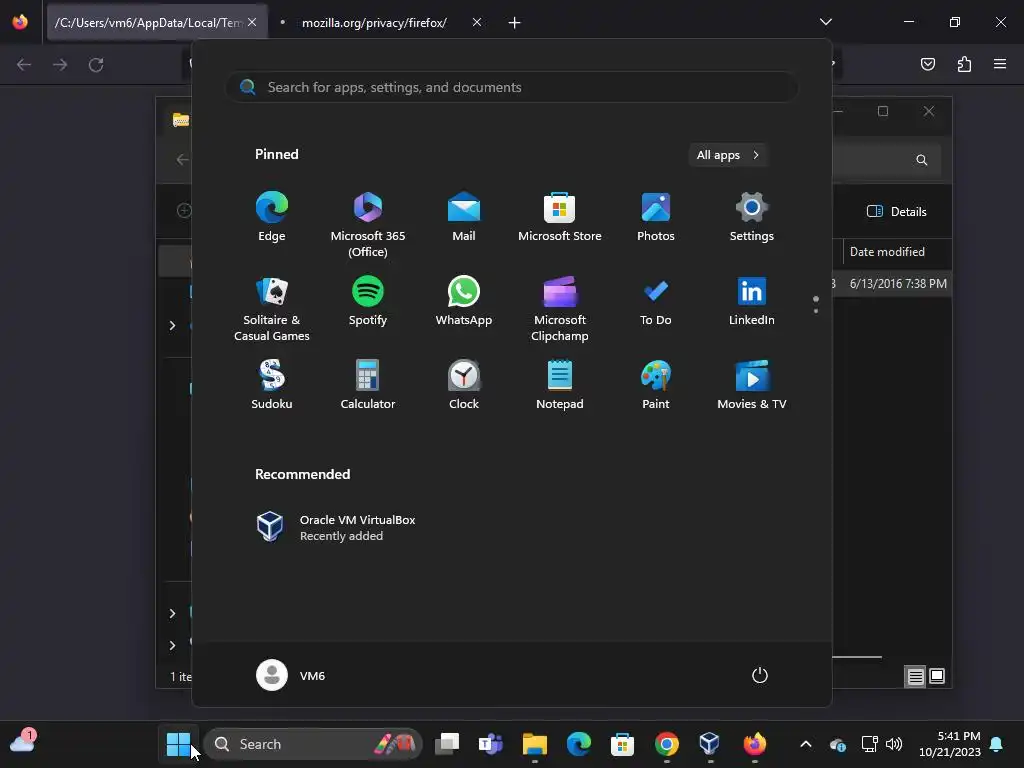Switch to the mozilla.org/privacy/firefox tab
Image resolution: width=1024 pixels, height=768 pixels.
[374, 23]
